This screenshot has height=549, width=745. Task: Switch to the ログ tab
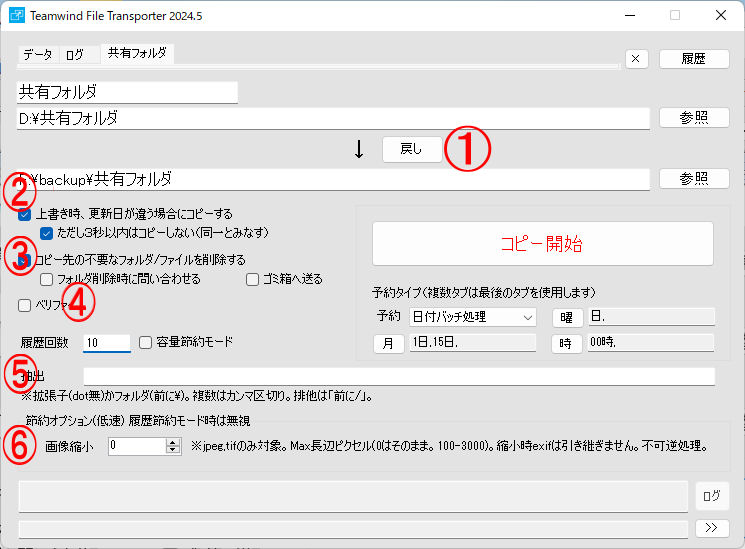pyautogui.click(x=75, y=55)
